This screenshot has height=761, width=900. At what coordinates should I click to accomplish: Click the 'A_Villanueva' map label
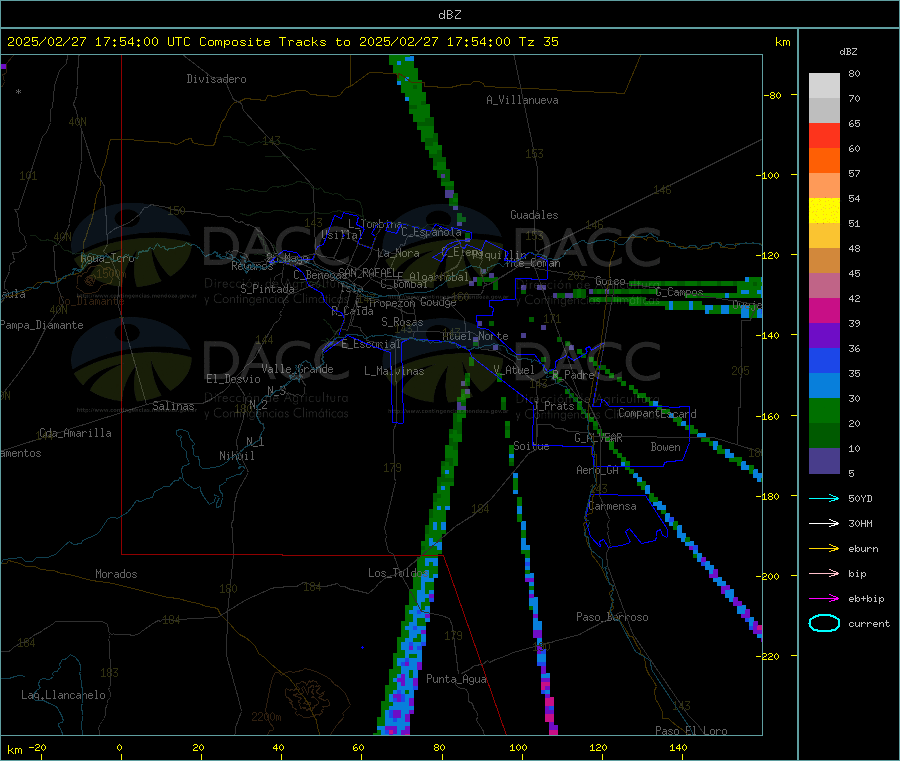tap(522, 100)
